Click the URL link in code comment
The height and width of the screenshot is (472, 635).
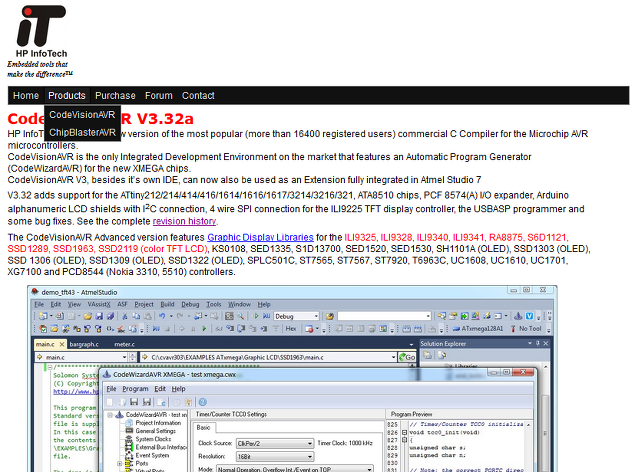(76, 391)
